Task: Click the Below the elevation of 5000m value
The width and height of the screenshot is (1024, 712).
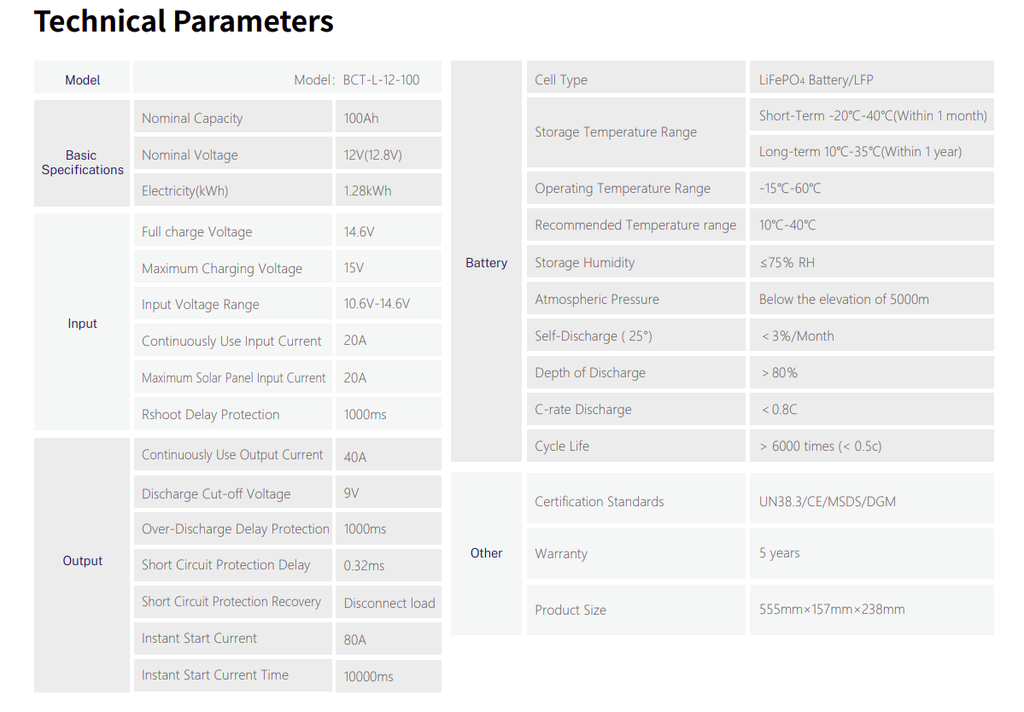Action: pyautogui.click(x=844, y=299)
